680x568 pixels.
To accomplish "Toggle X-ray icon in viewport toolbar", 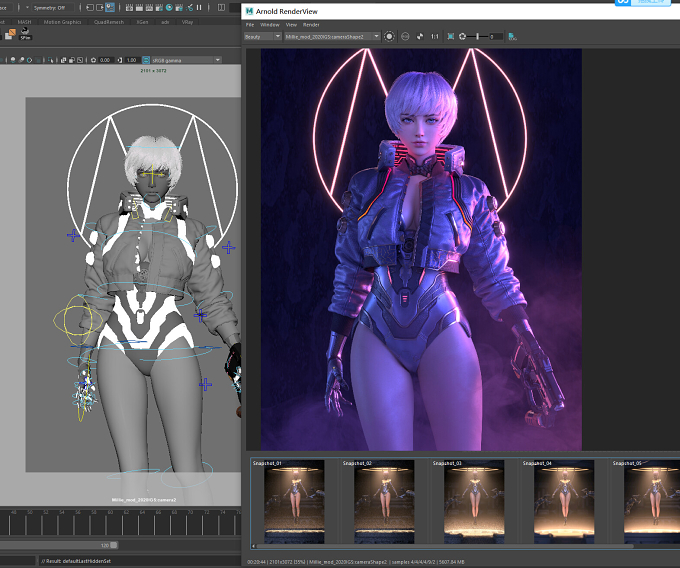I will pyautogui.click(x=63, y=60).
